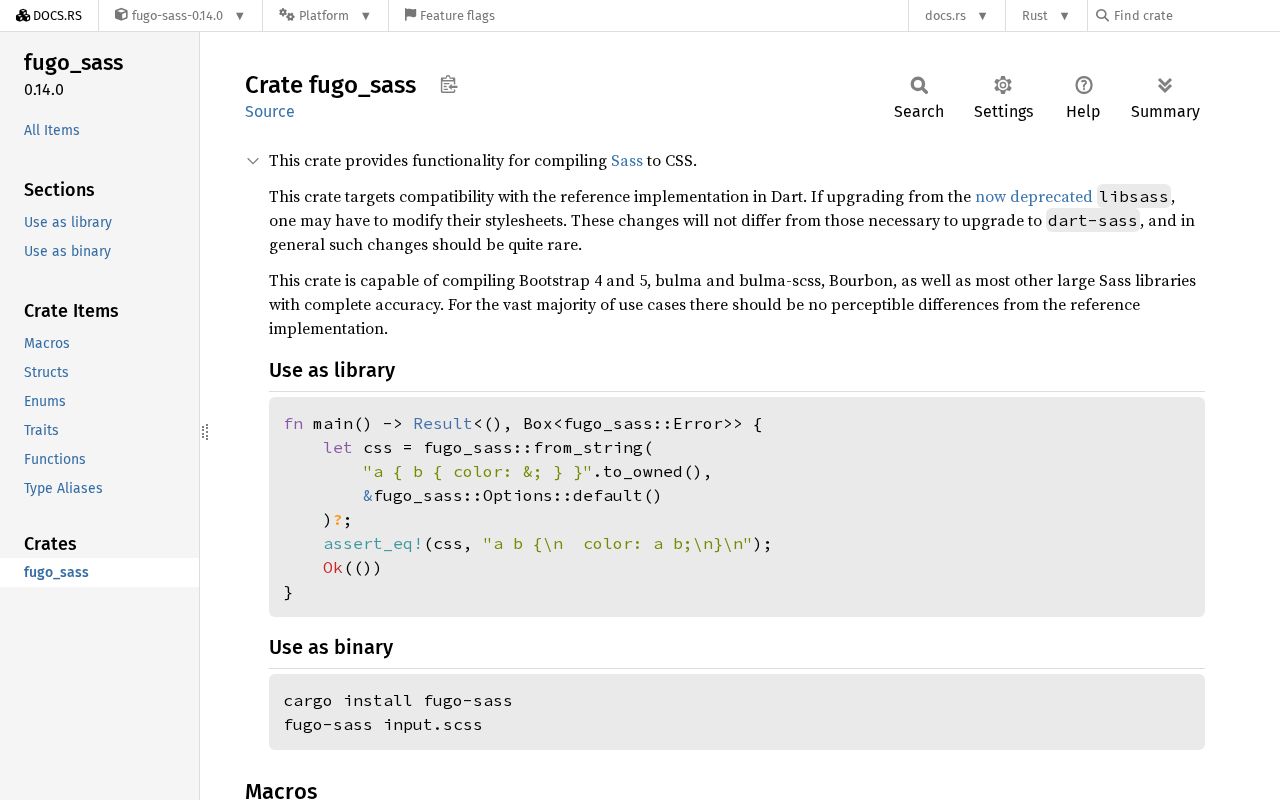Viewport: 1280px width, 800px height.
Task: Select fugo_sass under Crates list
Action: [x=56, y=572]
